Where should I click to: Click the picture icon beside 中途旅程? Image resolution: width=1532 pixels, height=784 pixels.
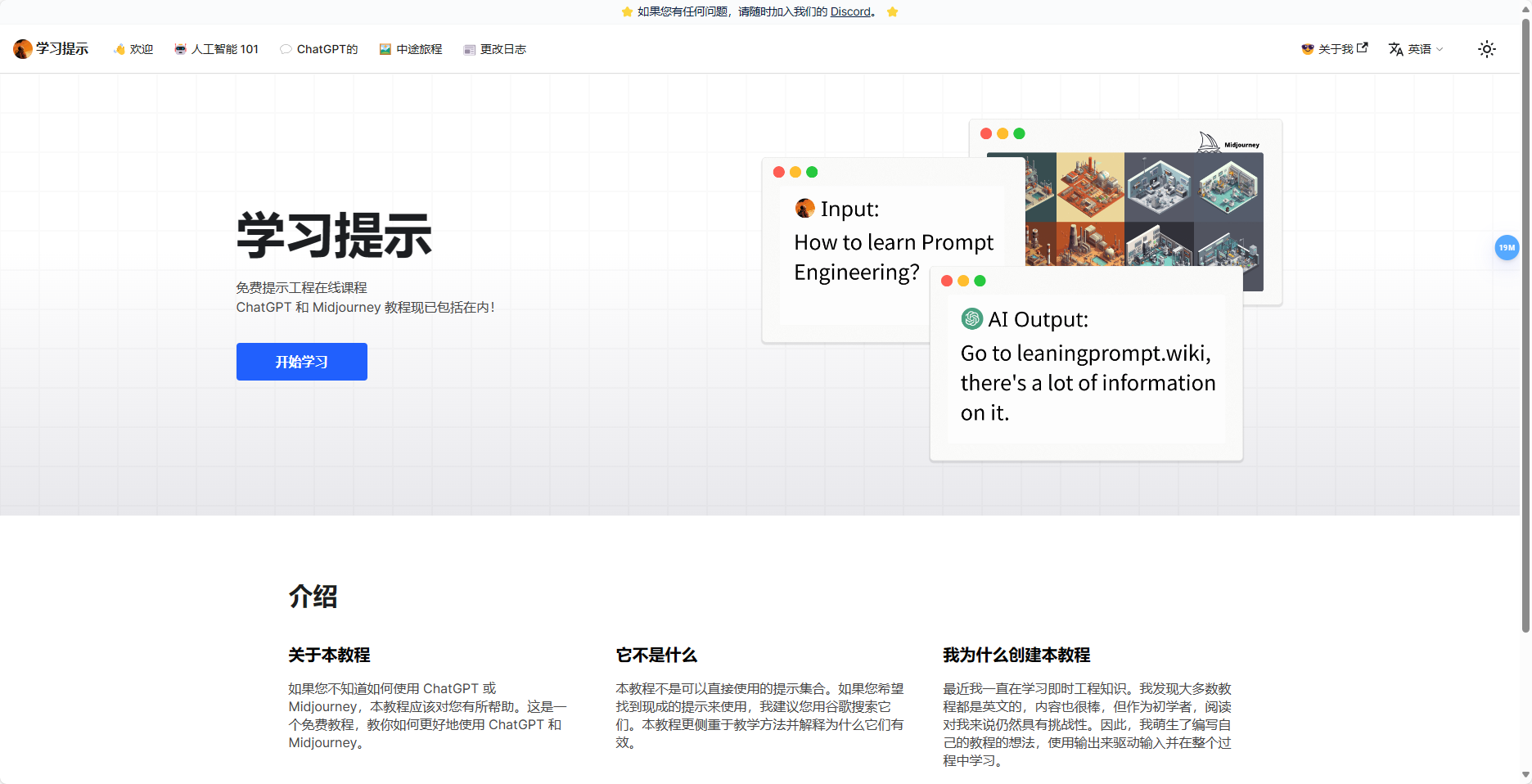[x=385, y=49]
